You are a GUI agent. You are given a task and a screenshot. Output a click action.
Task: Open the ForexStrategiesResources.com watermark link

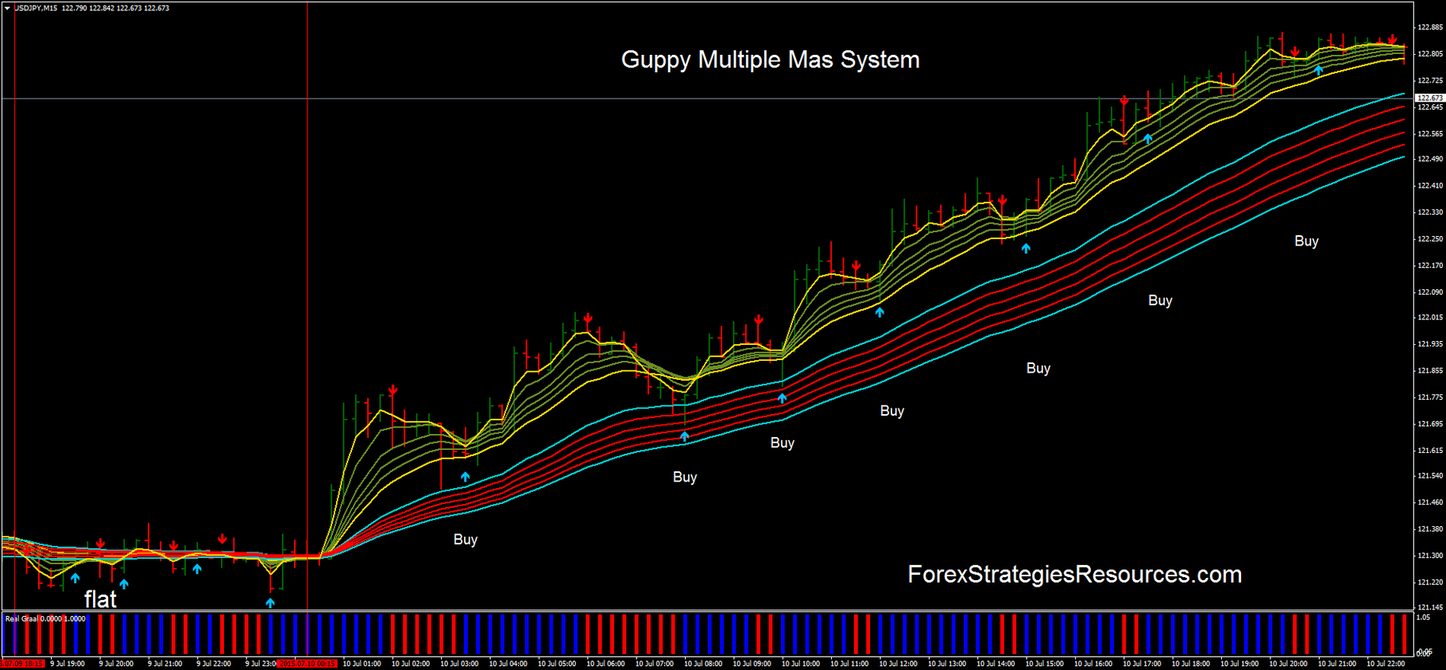click(x=1072, y=574)
